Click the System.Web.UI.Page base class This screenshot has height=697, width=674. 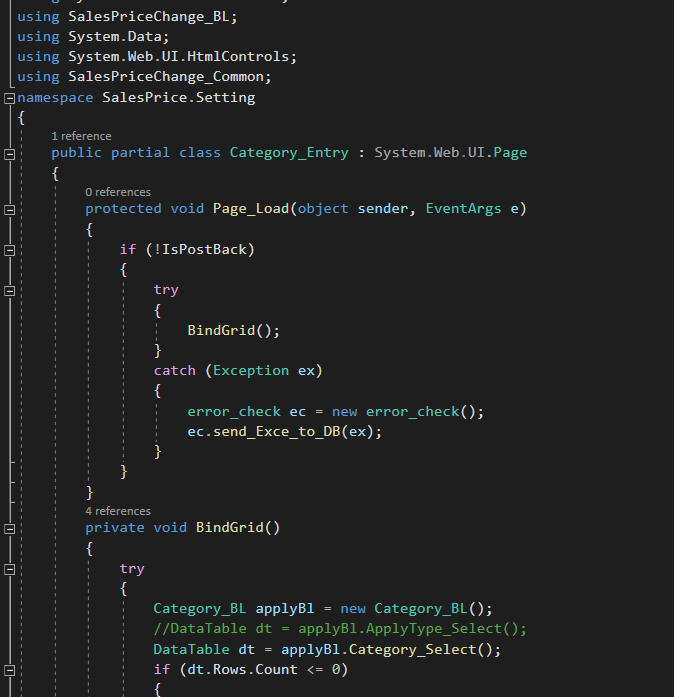pos(450,152)
